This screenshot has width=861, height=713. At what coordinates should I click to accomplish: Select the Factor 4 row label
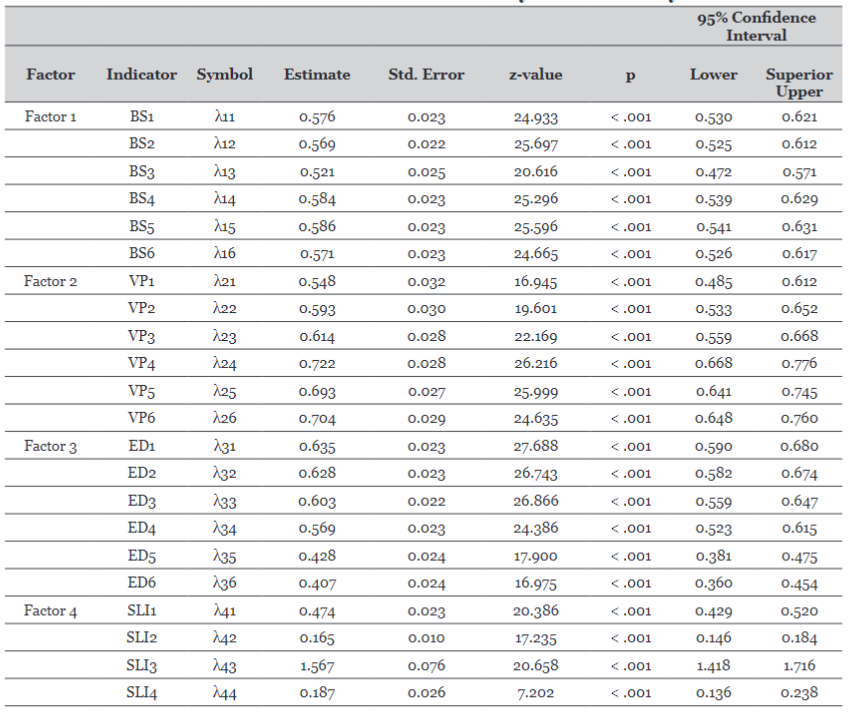tap(50, 610)
